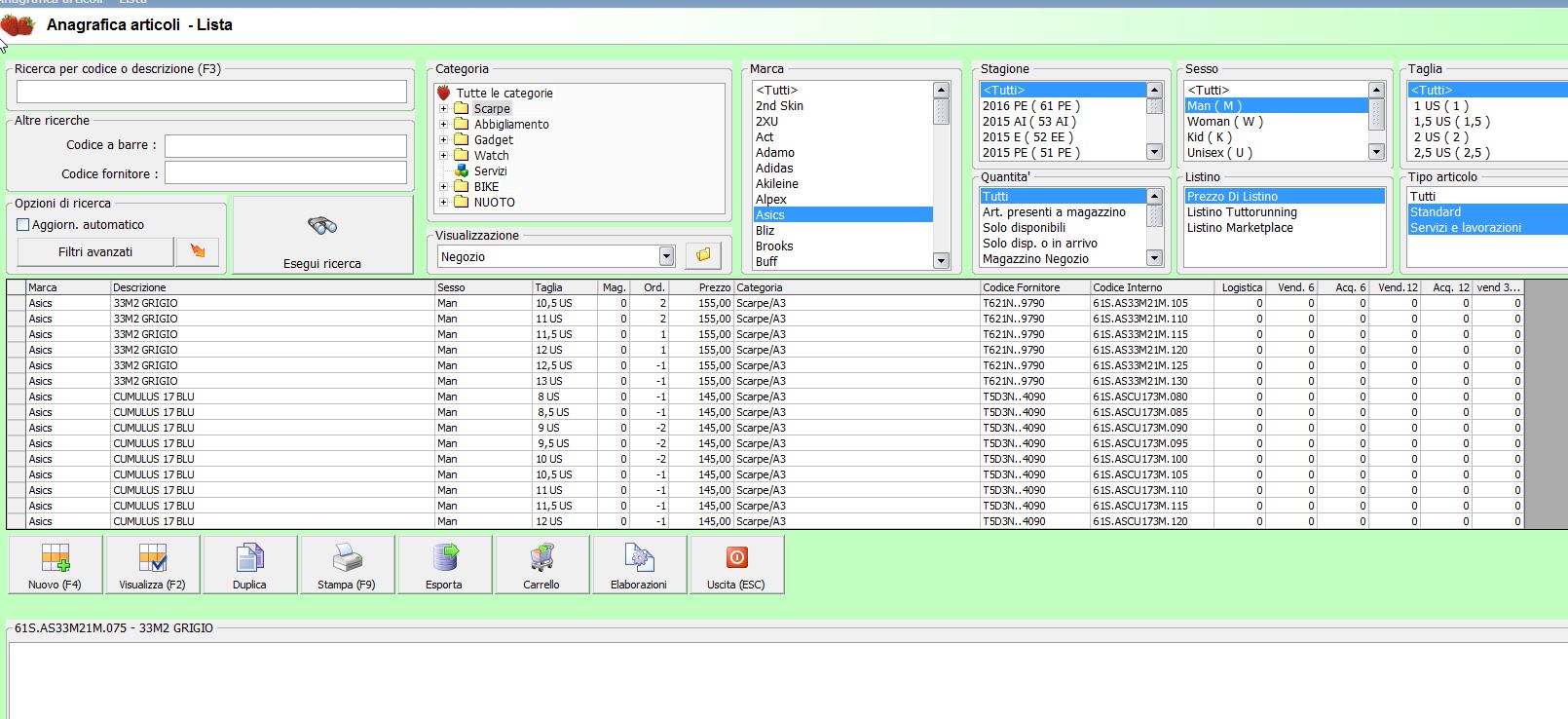The image size is (1568, 719).
Task: Expand the Abbigliamento category node
Action: [443, 125]
